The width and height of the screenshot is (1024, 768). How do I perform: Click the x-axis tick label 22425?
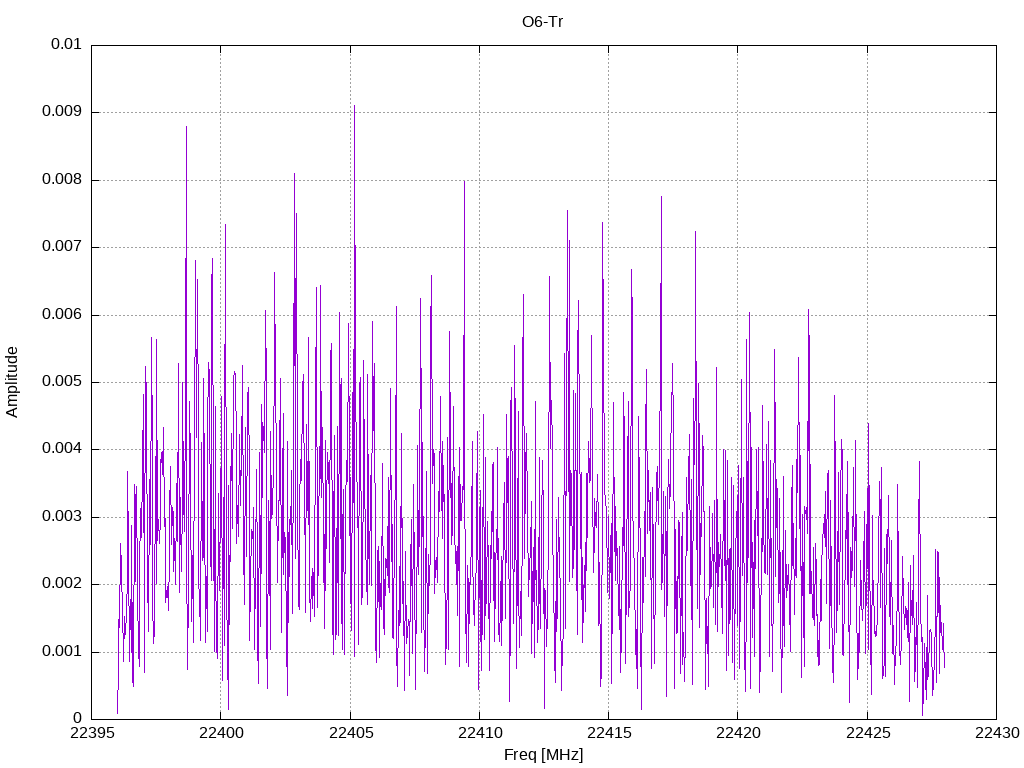click(868, 733)
